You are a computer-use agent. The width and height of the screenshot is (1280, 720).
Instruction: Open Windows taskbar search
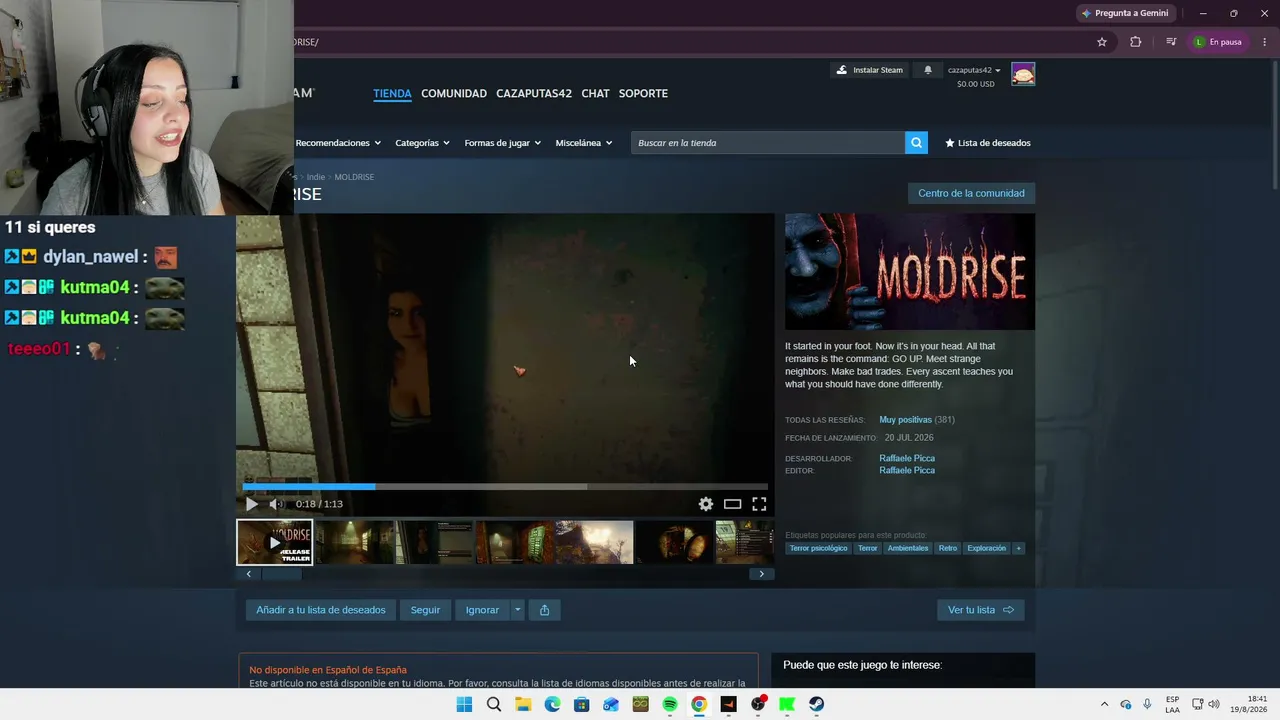(494, 704)
